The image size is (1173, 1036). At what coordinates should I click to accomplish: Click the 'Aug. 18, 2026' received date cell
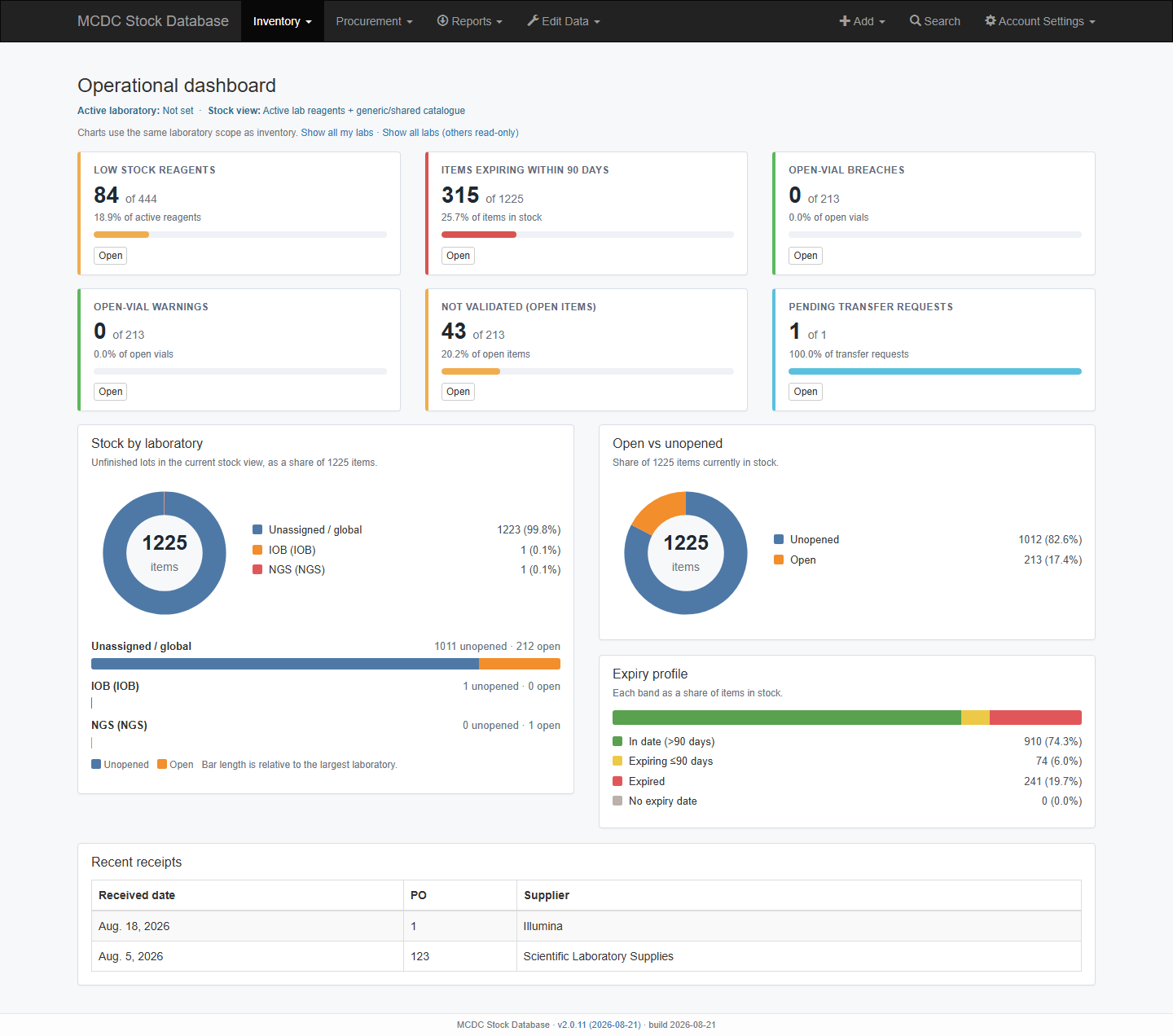tap(248, 926)
